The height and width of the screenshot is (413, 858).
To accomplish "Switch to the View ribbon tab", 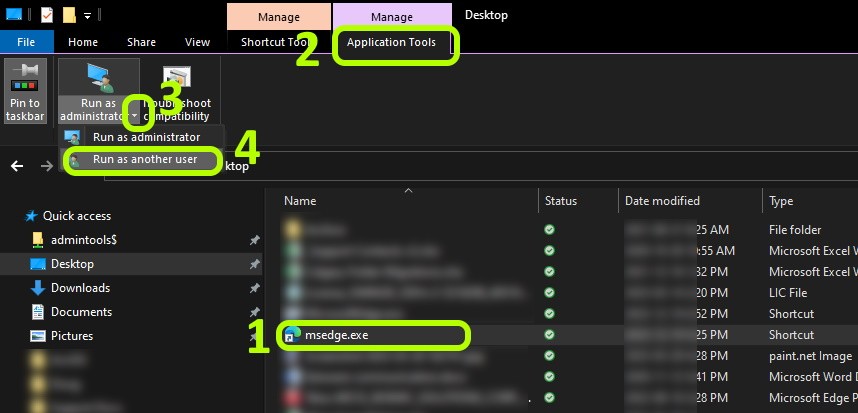I will point(198,42).
